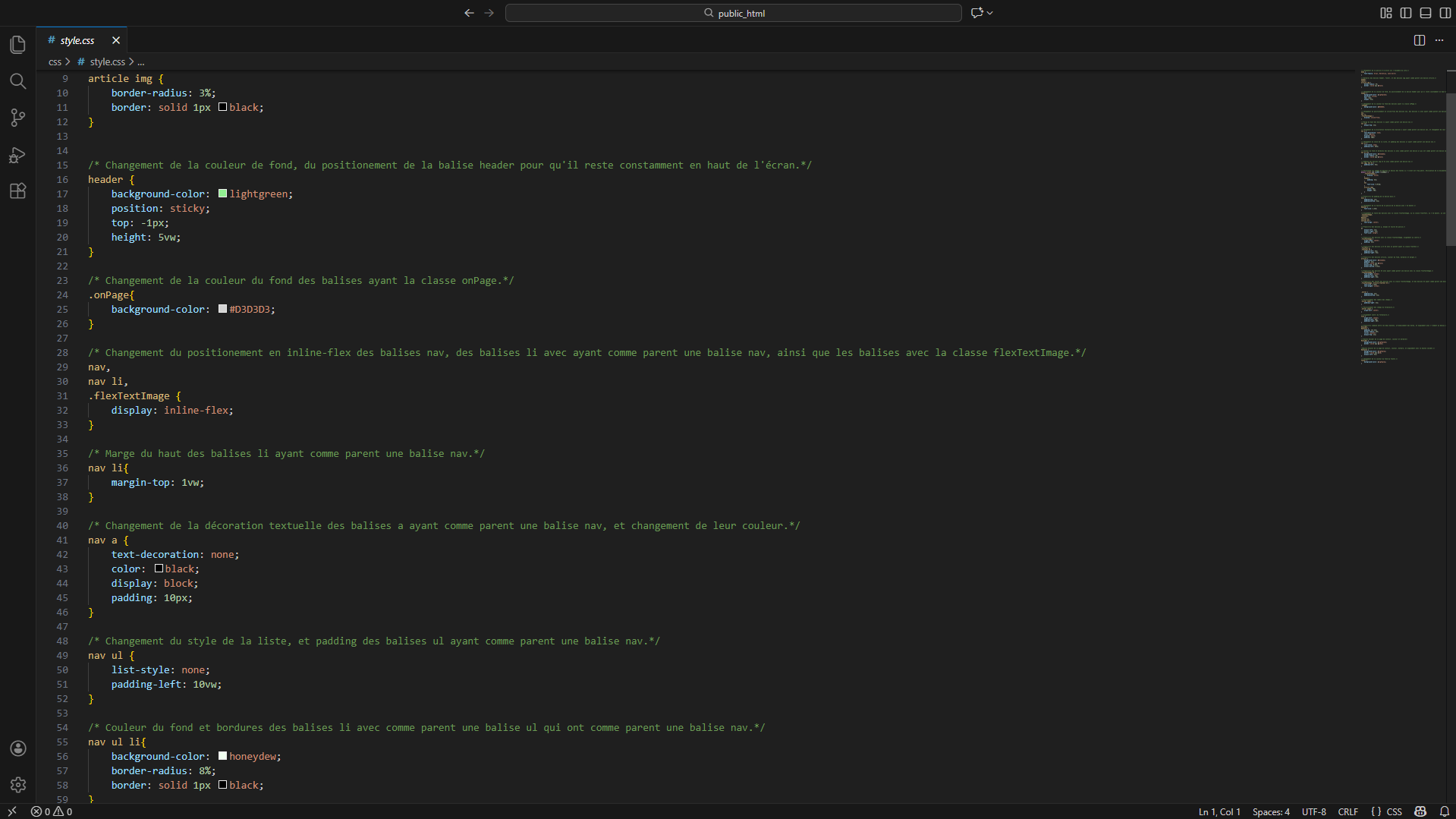Click 'border-radius: 8%;' declaration
This screenshot has height=819, width=1456.
click(x=164, y=770)
